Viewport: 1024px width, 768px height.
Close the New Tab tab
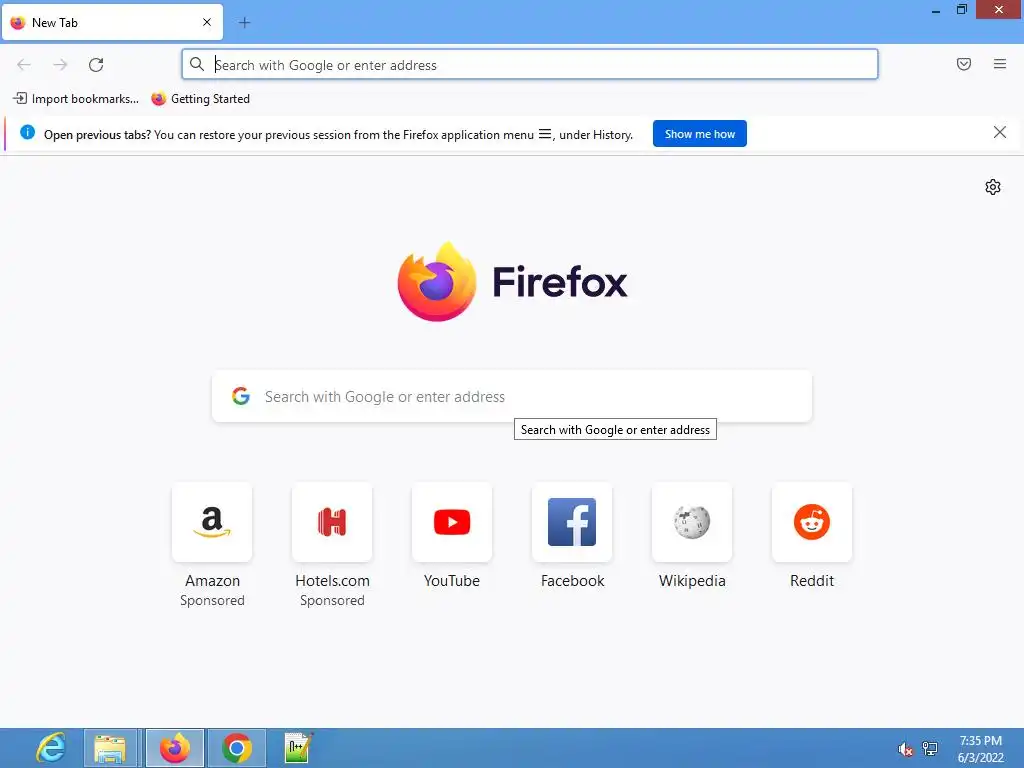pyautogui.click(x=207, y=22)
